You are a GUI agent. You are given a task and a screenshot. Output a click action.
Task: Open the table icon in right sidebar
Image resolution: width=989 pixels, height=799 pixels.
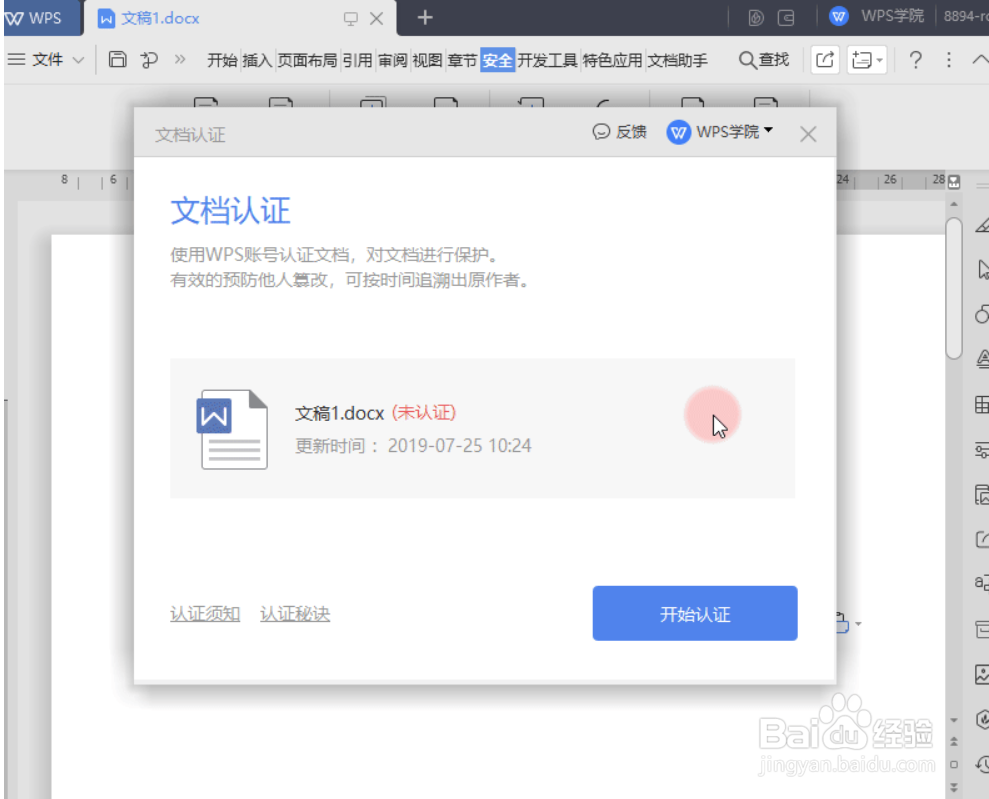[982, 404]
